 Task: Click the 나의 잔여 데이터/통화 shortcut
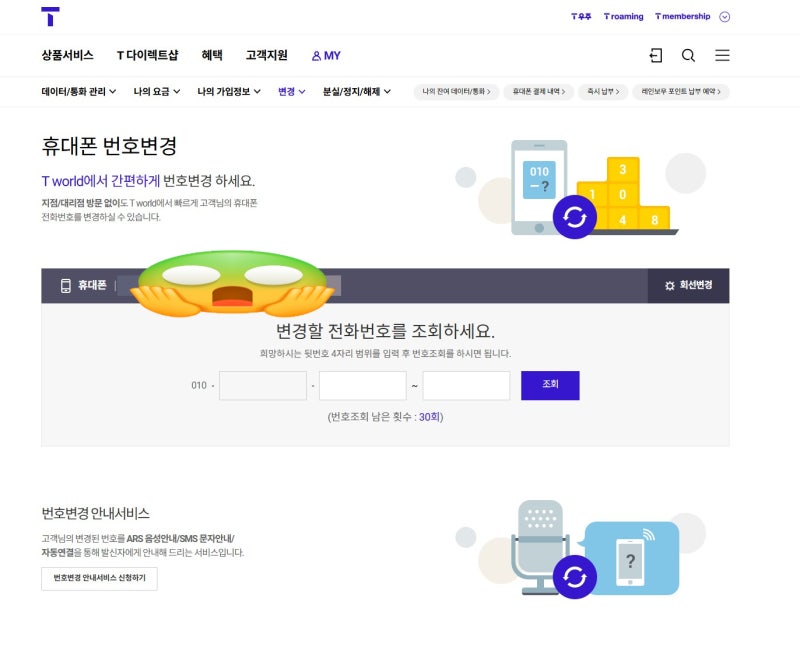[x=456, y=92]
